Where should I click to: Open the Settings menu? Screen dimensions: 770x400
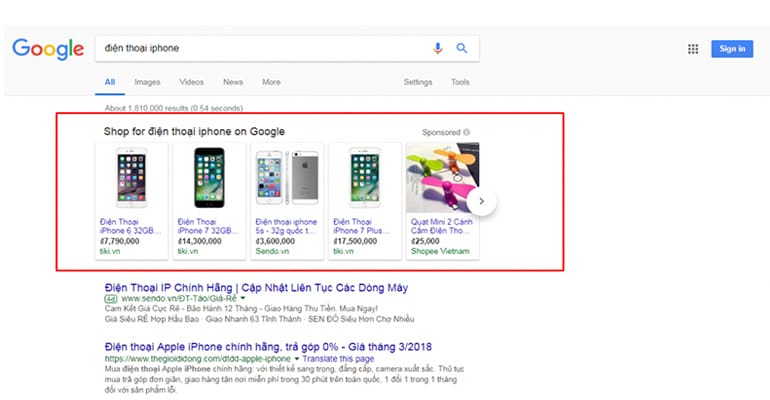click(x=418, y=82)
